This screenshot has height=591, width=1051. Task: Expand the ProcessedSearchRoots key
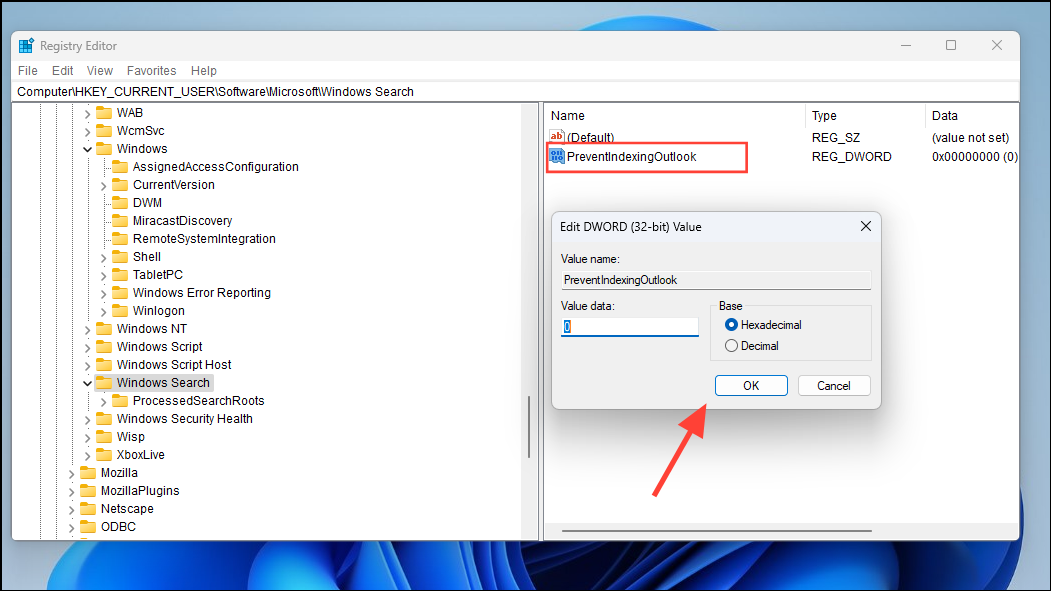click(103, 401)
